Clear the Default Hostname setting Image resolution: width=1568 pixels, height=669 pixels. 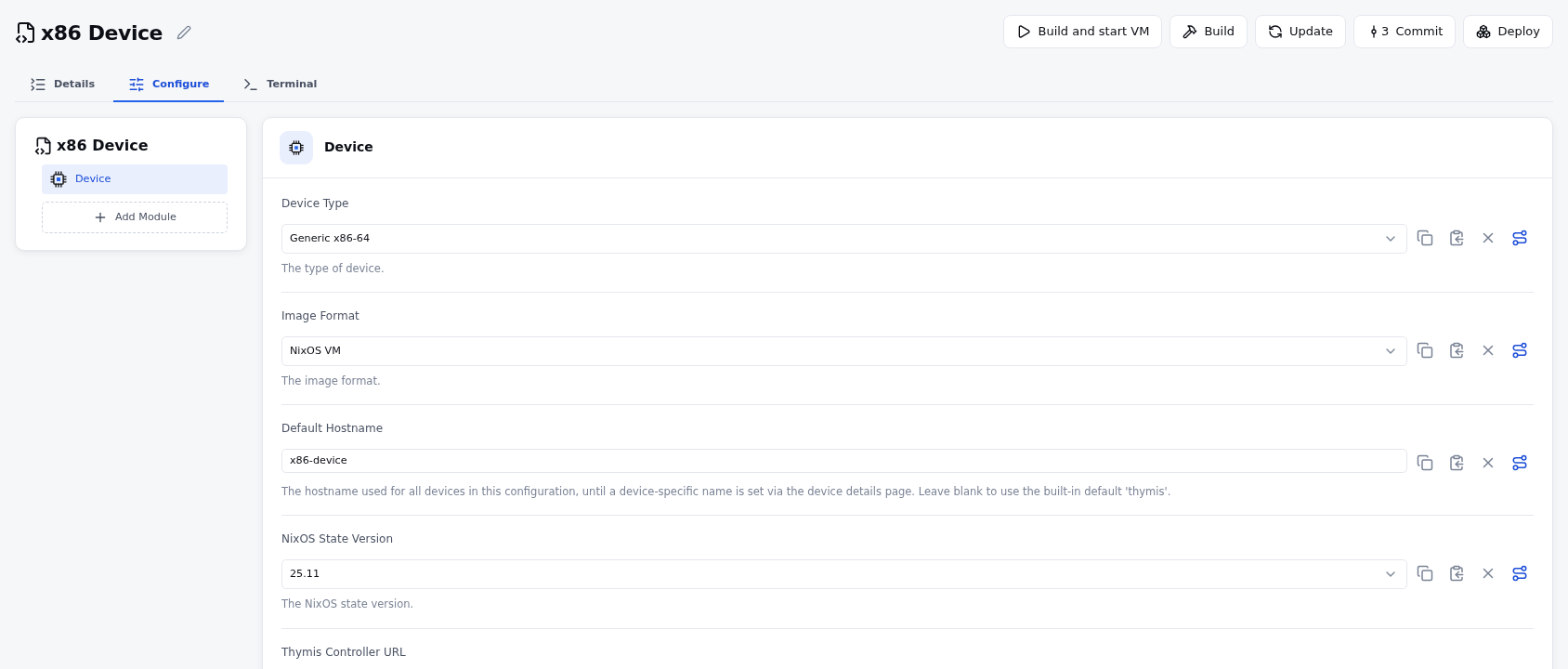click(1488, 463)
